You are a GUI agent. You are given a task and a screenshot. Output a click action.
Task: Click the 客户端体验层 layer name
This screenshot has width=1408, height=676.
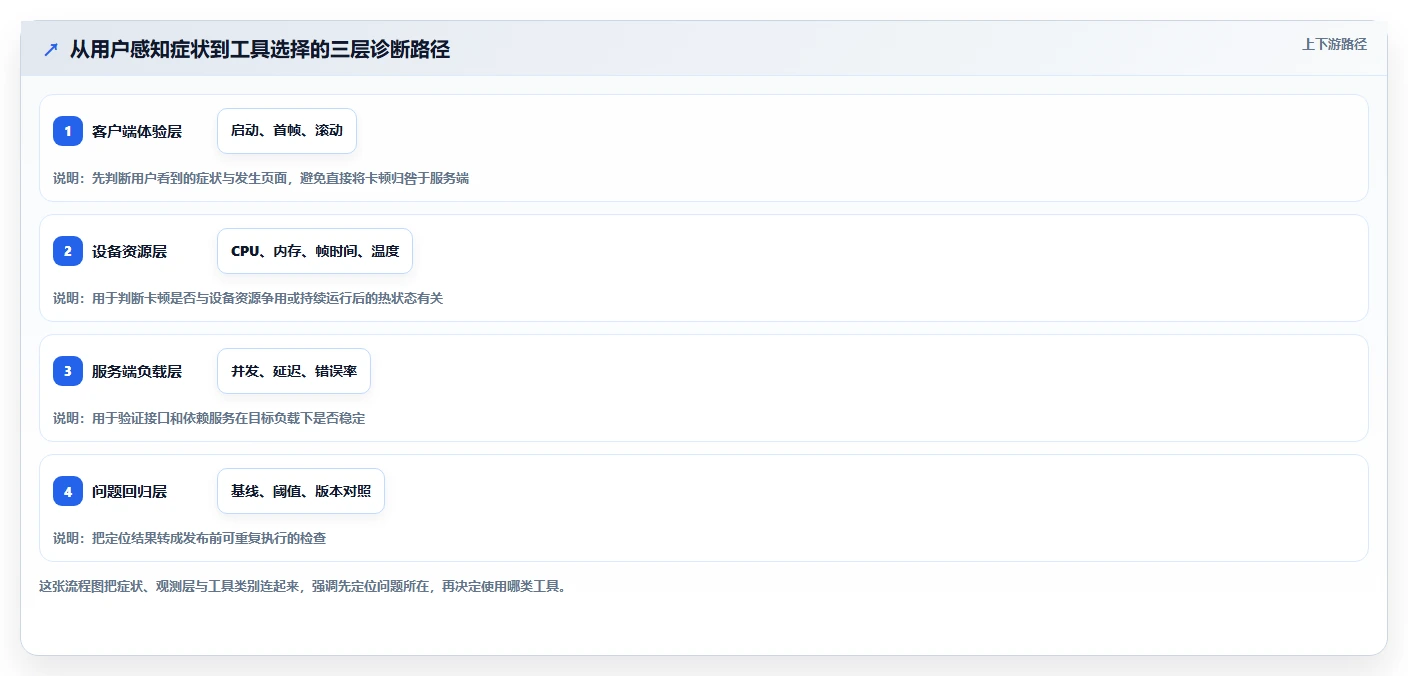pos(137,131)
